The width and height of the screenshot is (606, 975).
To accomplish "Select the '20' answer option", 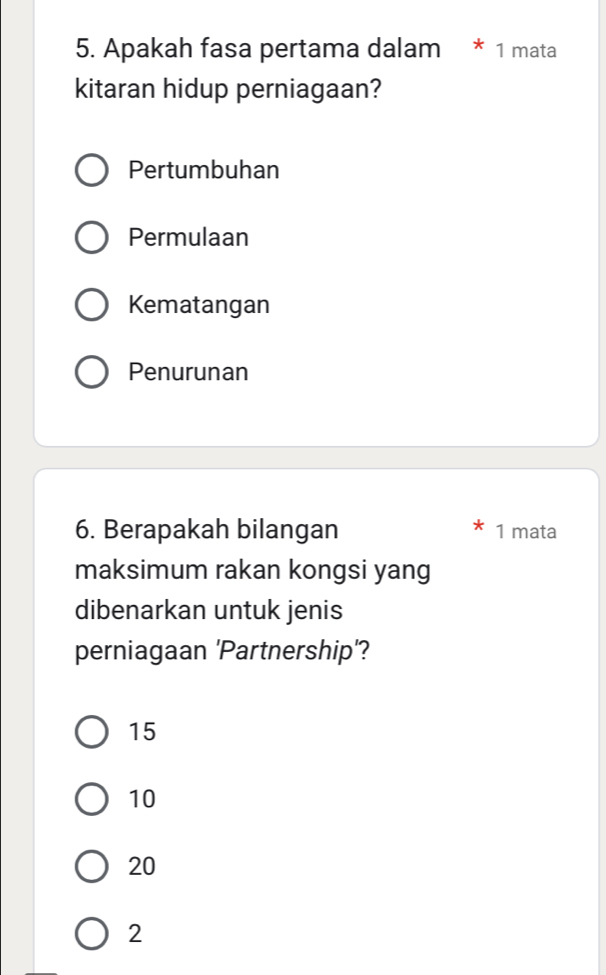I will (x=91, y=866).
